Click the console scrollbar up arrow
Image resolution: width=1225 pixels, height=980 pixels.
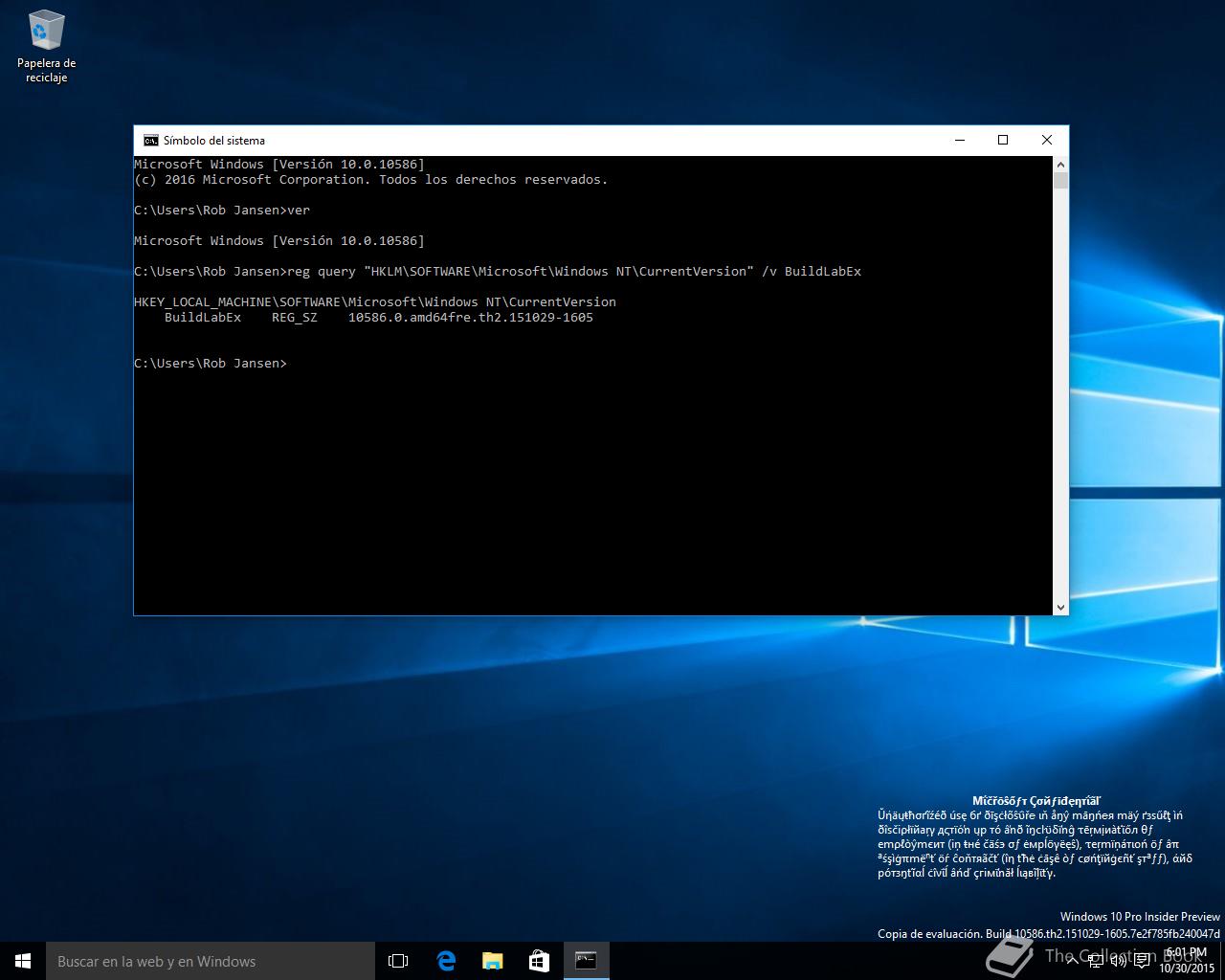(x=1060, y=164)
